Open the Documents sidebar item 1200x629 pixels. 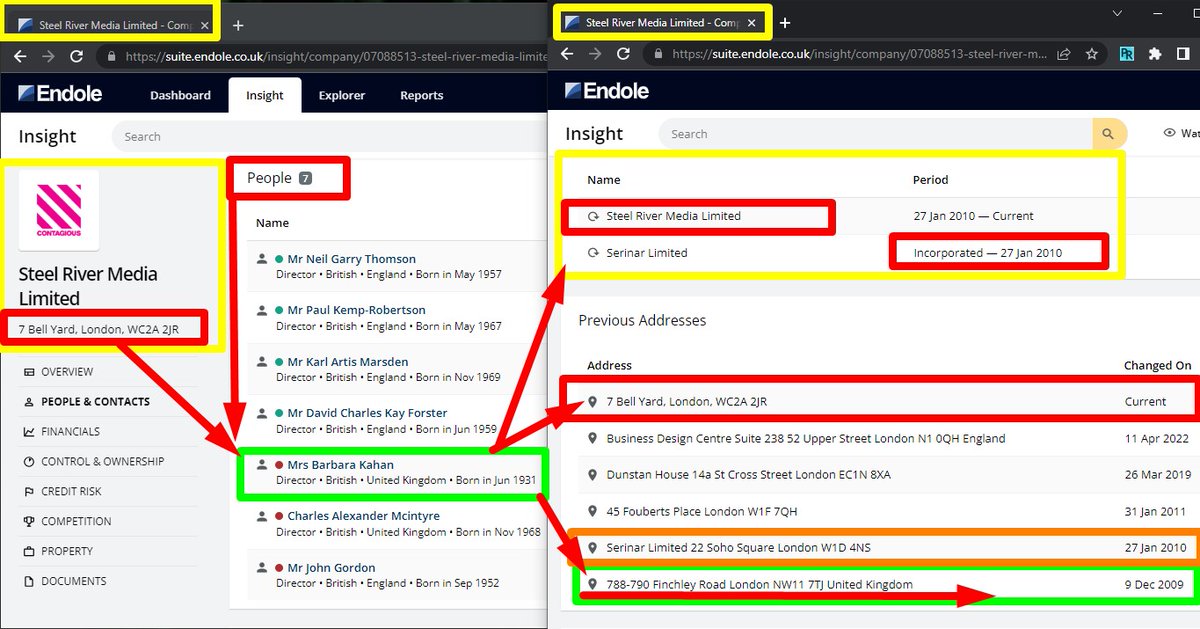coord(73,582)
